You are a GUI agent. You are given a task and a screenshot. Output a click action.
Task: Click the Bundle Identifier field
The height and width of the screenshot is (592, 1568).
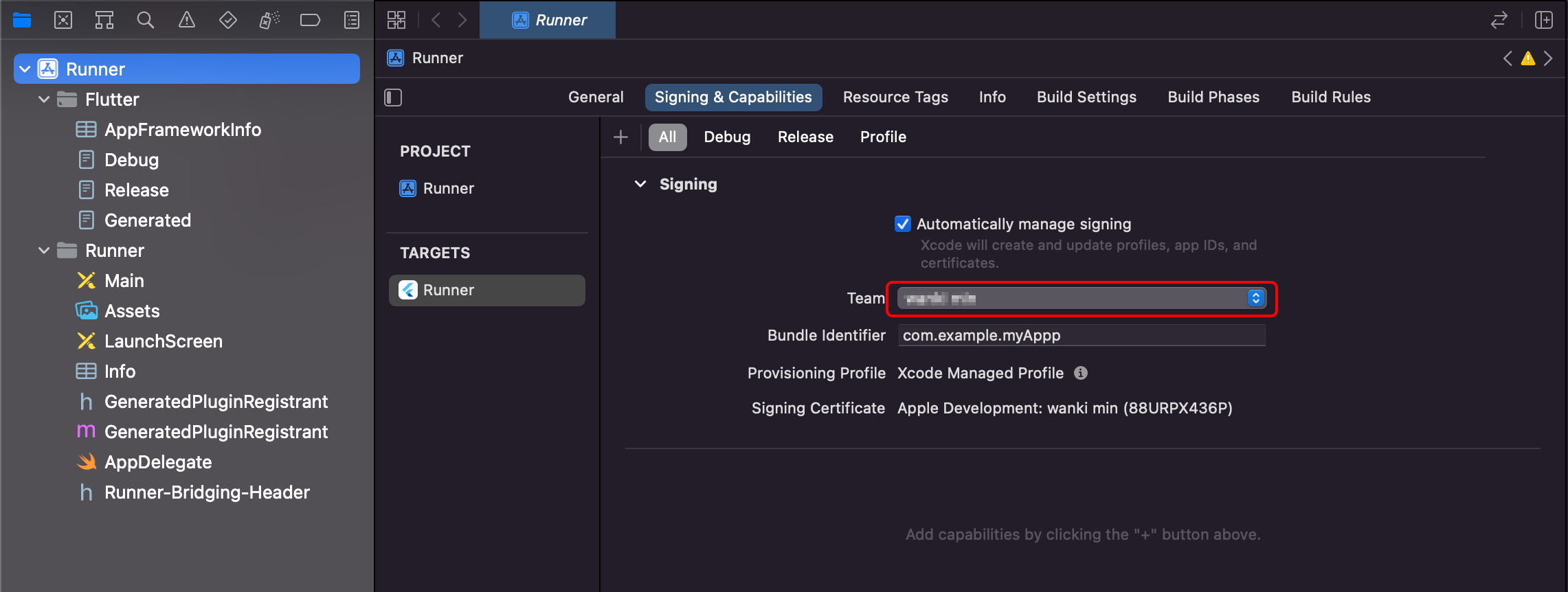coord(1082,335)
